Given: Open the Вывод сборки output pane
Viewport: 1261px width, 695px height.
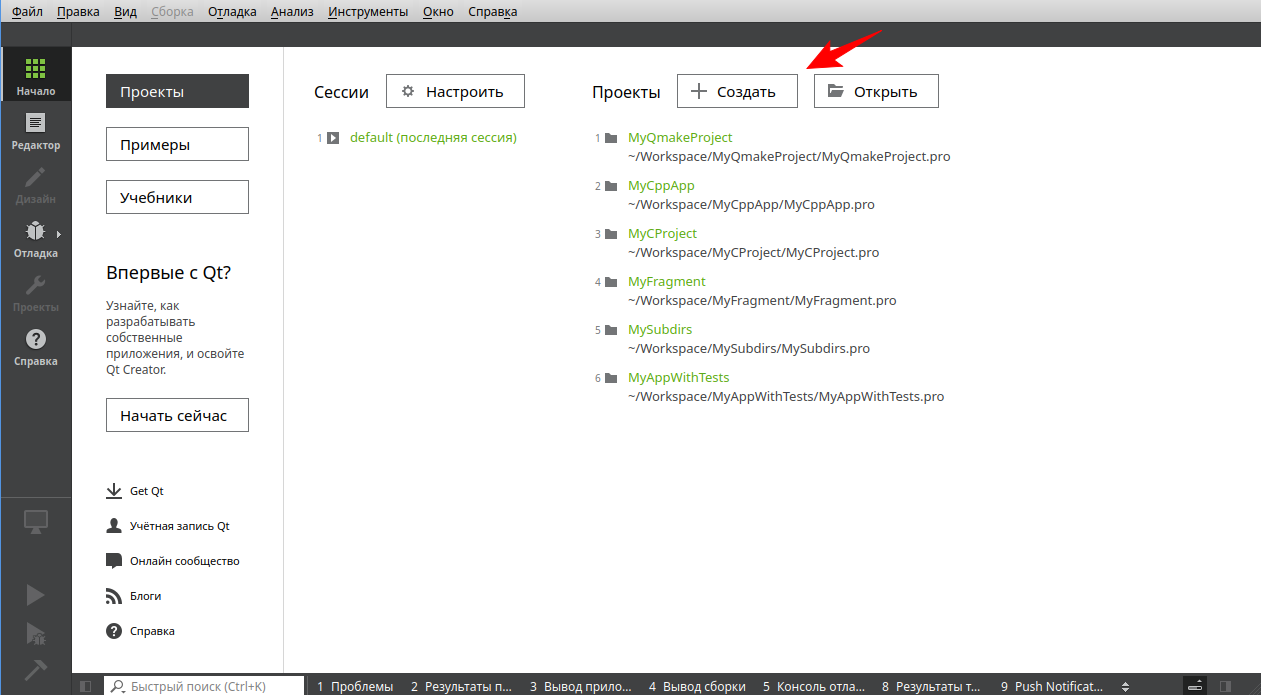Looking at the screenshot, I should [x=697, y=686].
